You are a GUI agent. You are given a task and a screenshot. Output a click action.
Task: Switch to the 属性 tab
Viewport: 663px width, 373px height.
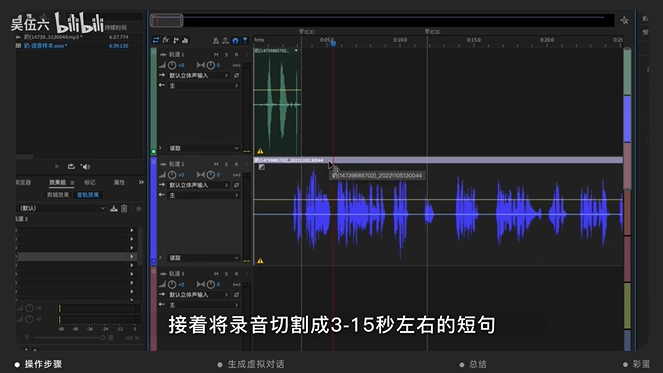pyautogui.click(x=119, y=182)
